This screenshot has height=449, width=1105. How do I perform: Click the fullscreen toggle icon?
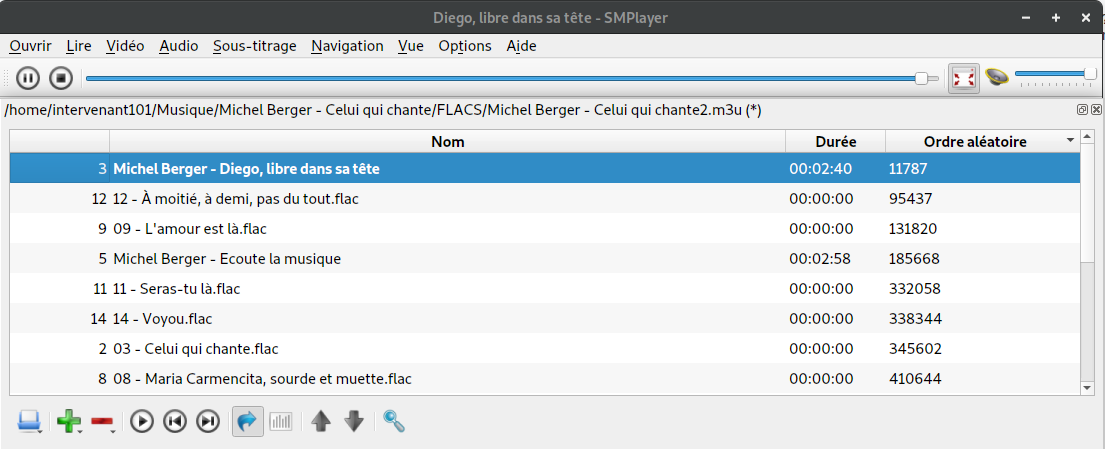963,78
